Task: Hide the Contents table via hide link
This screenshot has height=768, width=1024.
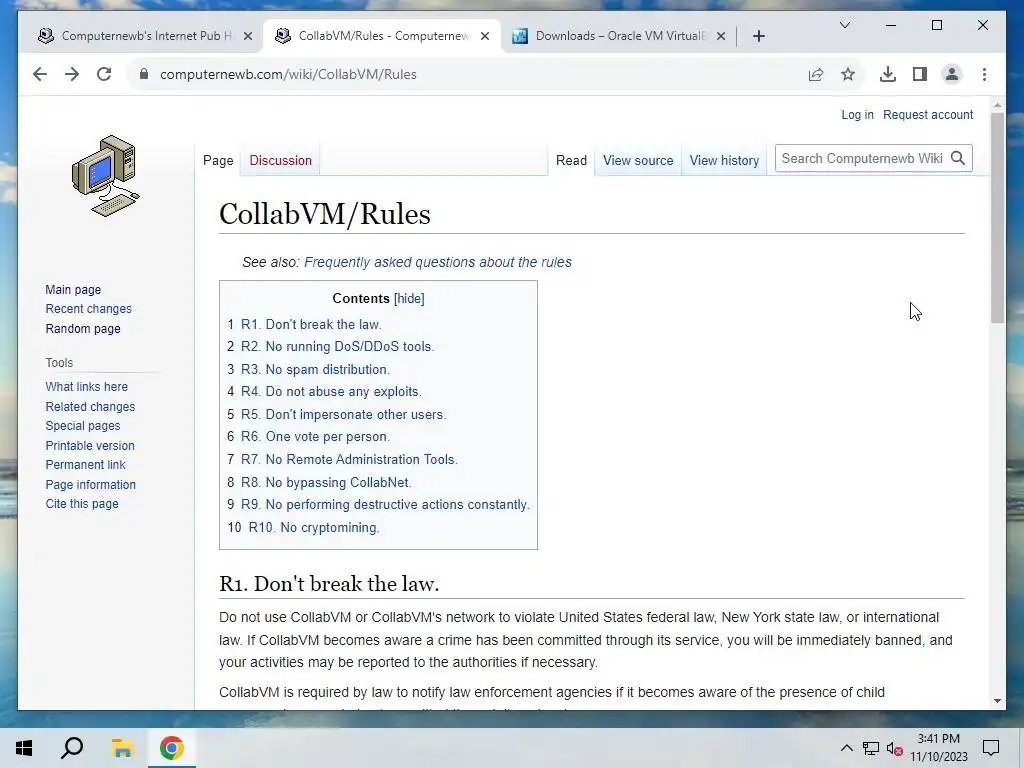Action: [x=409, y=298]
